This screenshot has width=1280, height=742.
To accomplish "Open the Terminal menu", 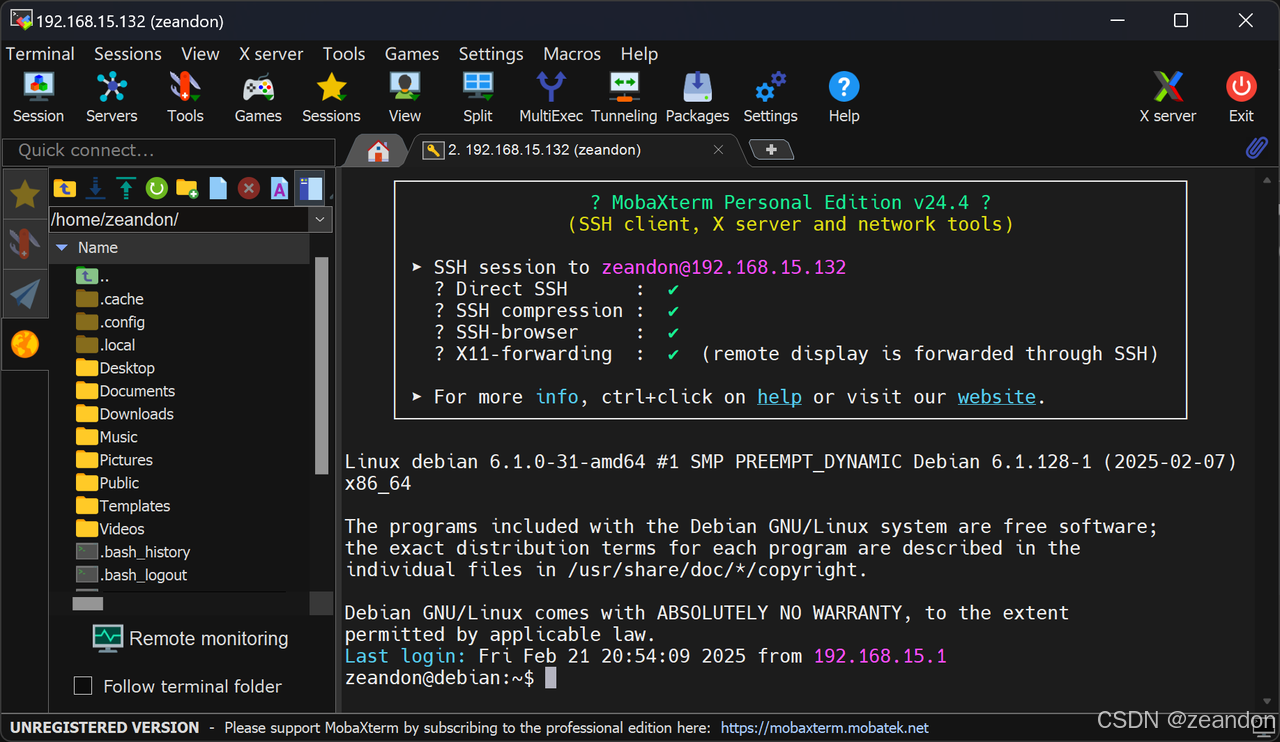I will tap(40, 54).
